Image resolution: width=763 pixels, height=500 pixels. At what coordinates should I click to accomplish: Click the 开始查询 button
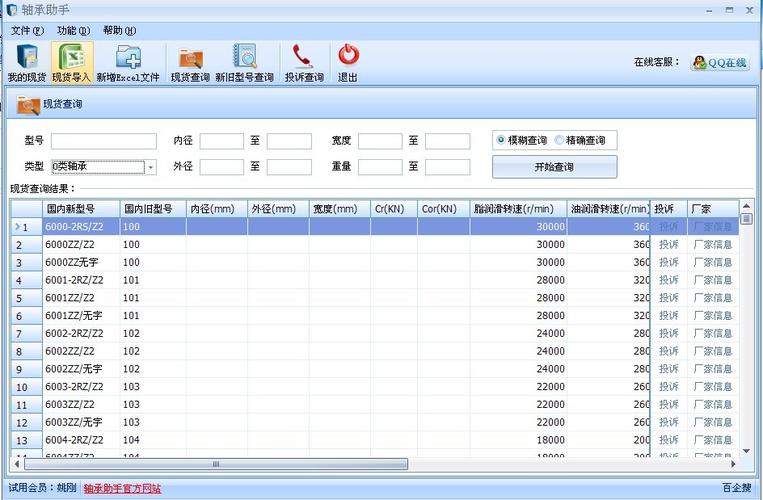(x=555, y=167)
